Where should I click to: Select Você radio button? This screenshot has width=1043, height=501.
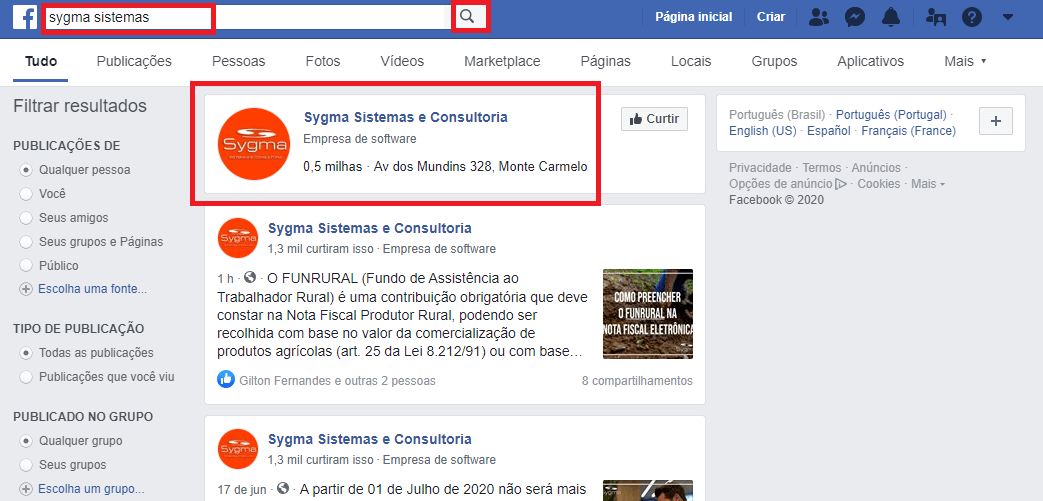click(x=26, y=194)
